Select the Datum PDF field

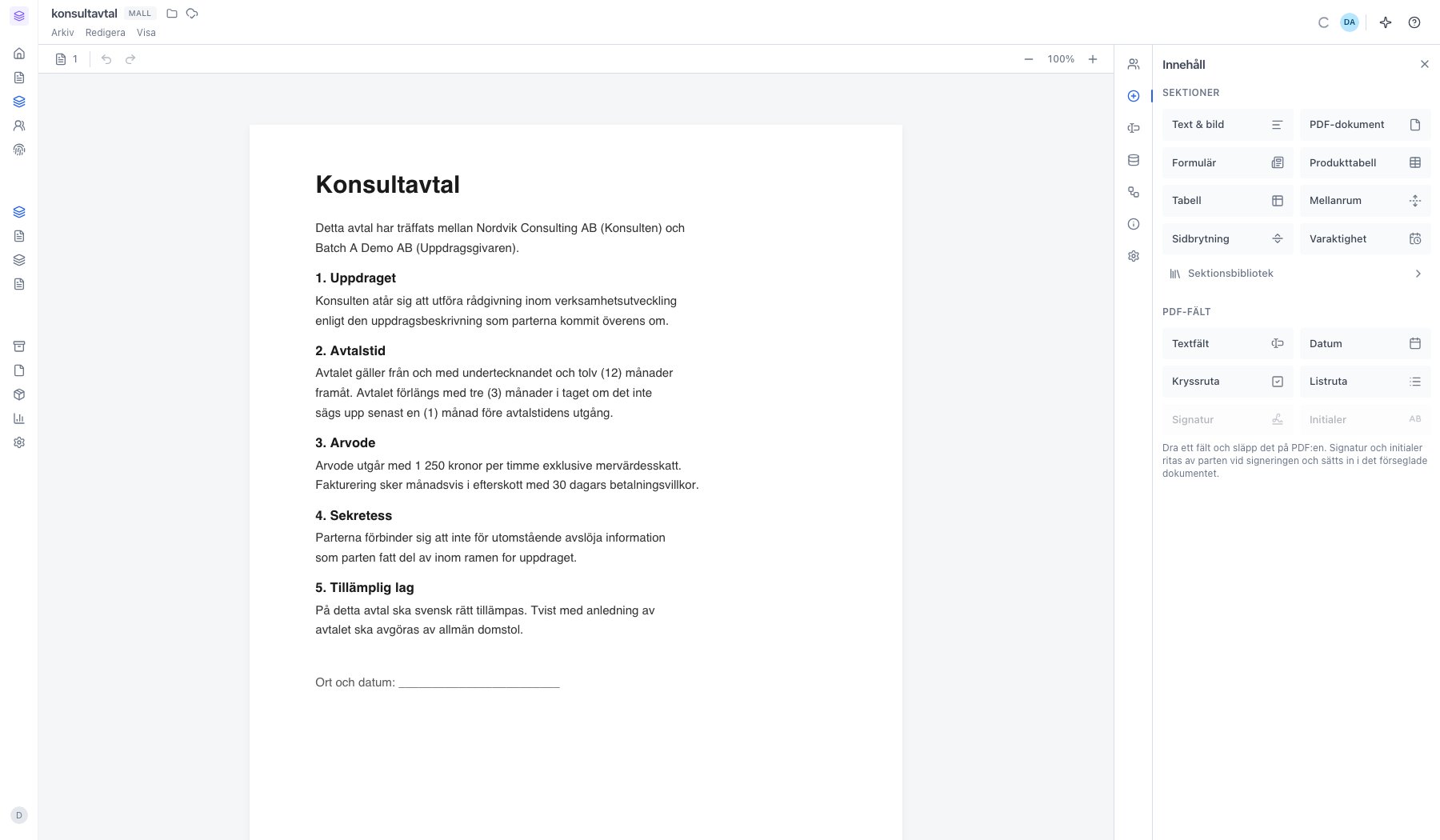coord(1365,343)
